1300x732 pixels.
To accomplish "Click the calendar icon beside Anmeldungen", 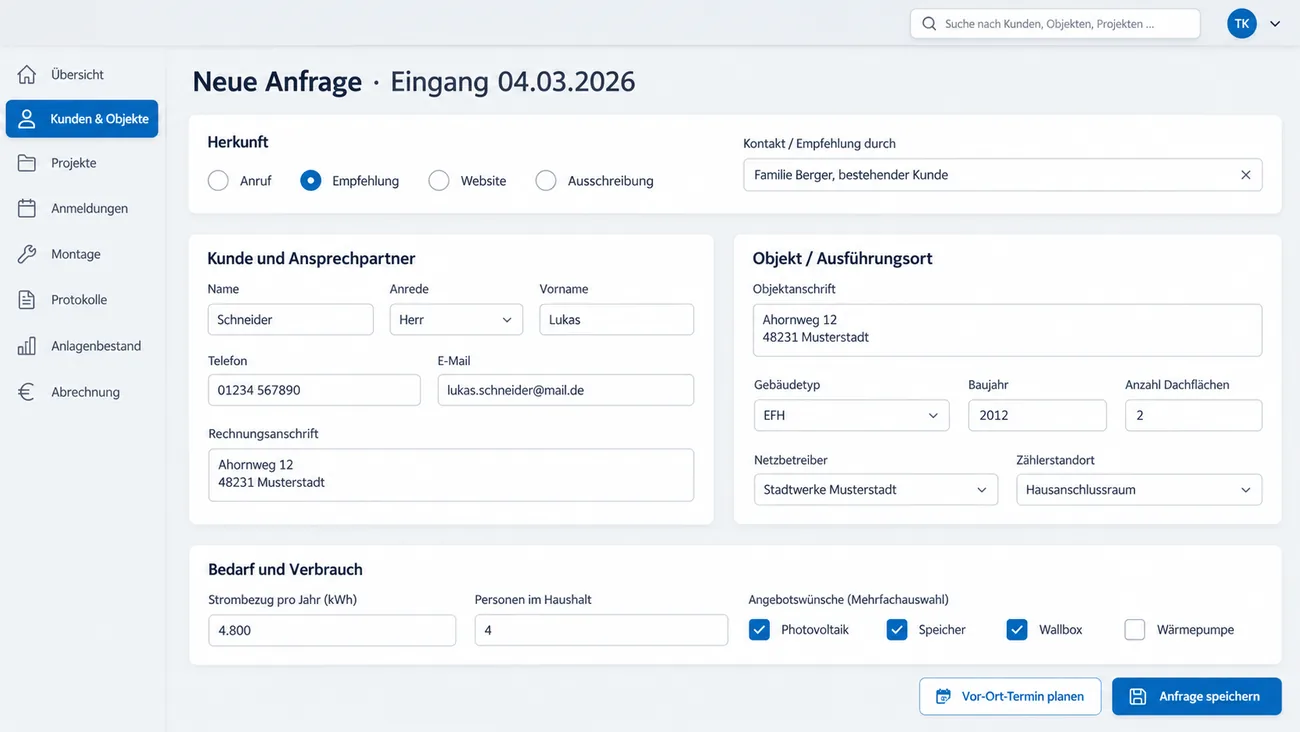I will (x=27, y=208).
